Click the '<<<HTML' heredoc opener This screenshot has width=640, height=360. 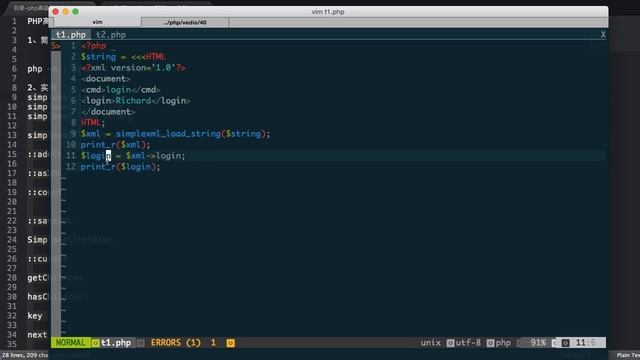149,57
